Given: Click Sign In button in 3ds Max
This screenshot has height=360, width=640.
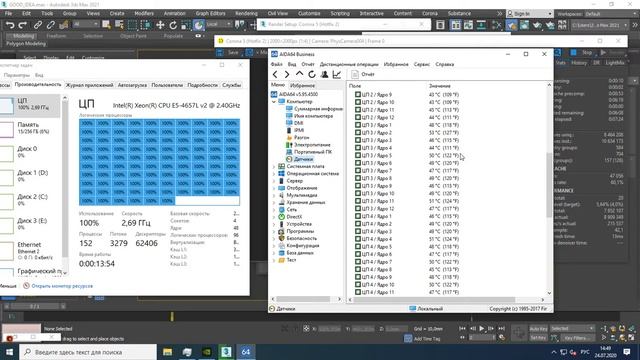Looking at the screenshot, I should [x=529, y=14].
